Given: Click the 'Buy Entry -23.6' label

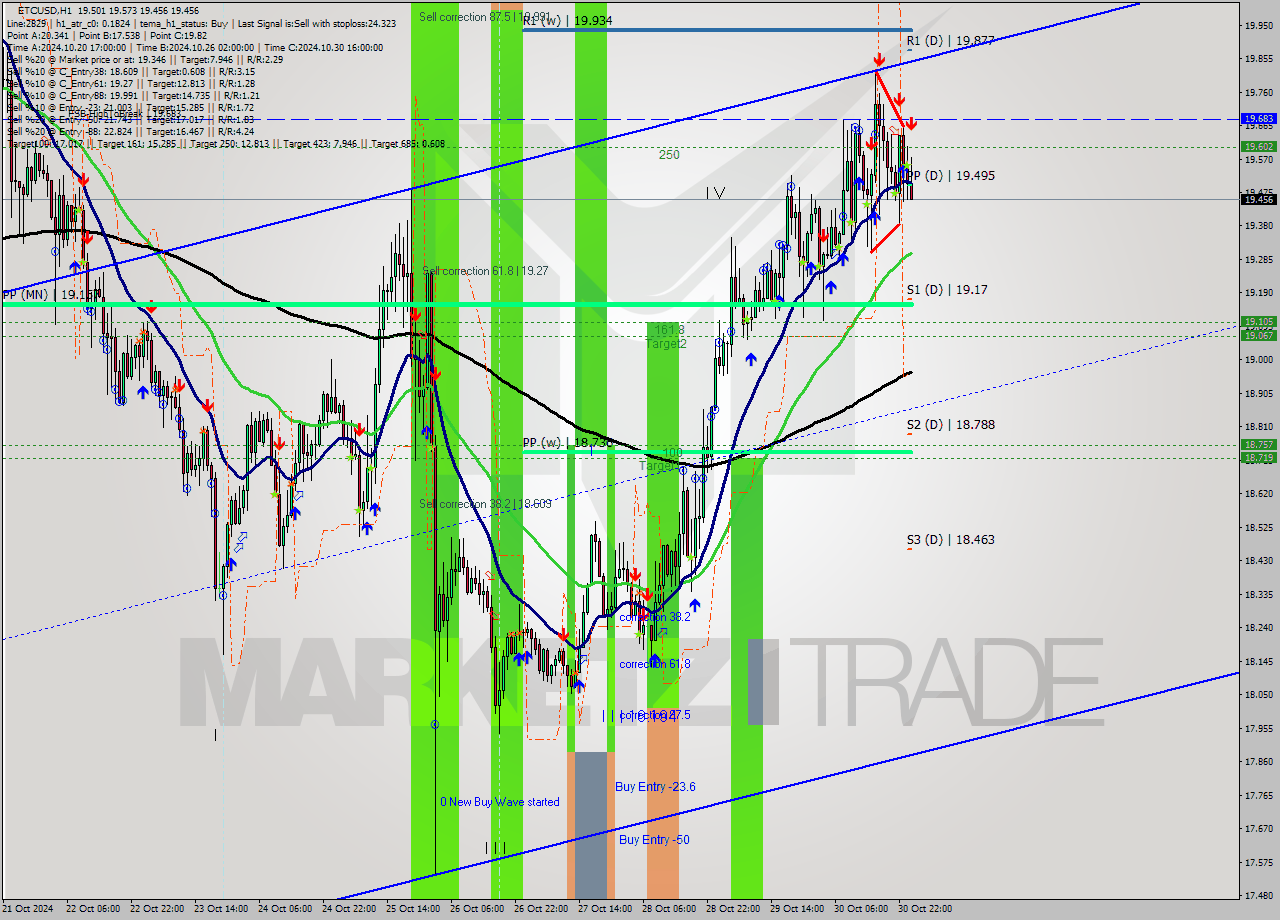Looking at the screenshot, I should [655, 787].
